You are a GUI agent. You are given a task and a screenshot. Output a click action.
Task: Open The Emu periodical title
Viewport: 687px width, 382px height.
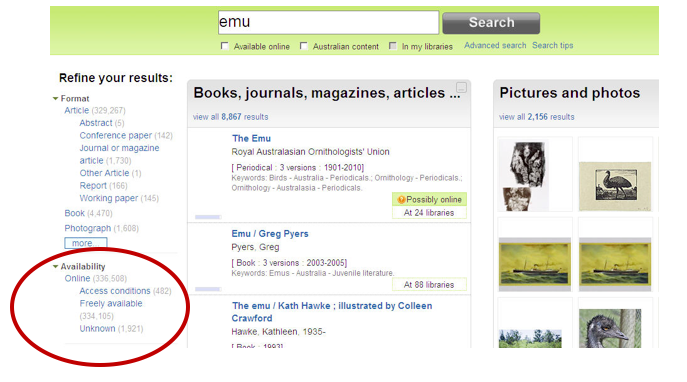coord(251,138)
